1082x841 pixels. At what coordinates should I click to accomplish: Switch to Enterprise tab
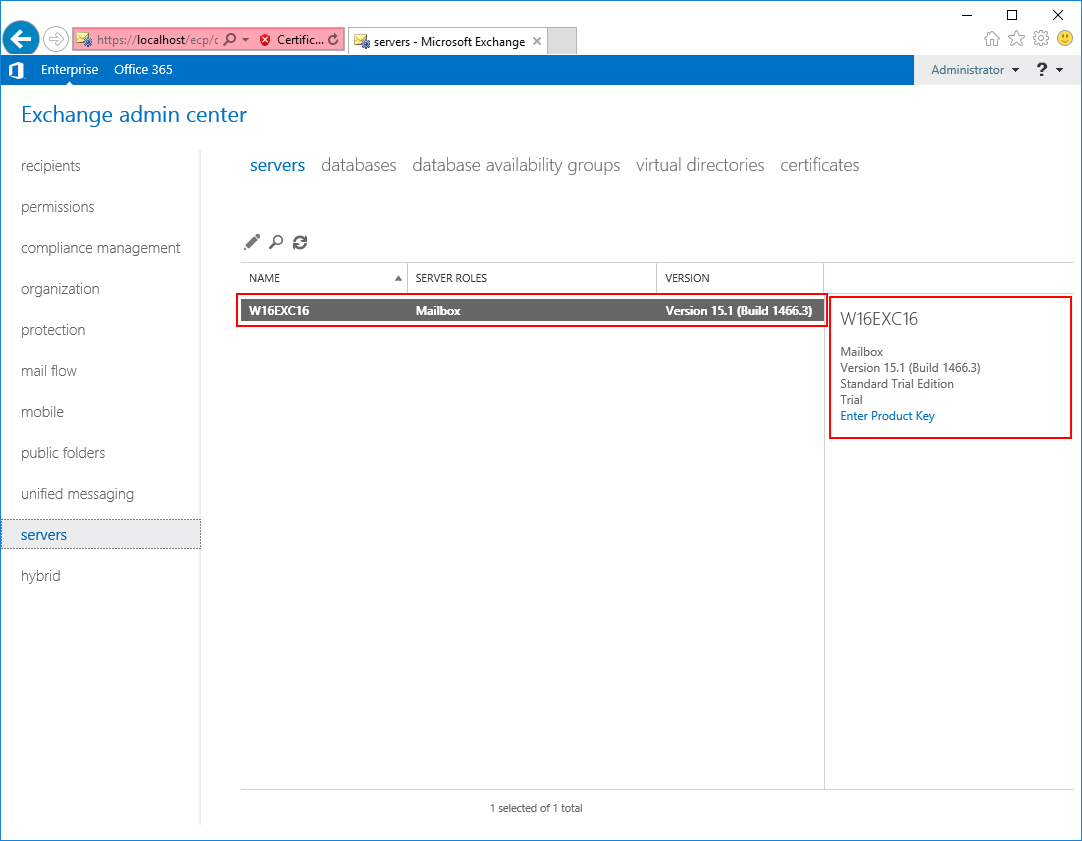[x=69, y=70]
